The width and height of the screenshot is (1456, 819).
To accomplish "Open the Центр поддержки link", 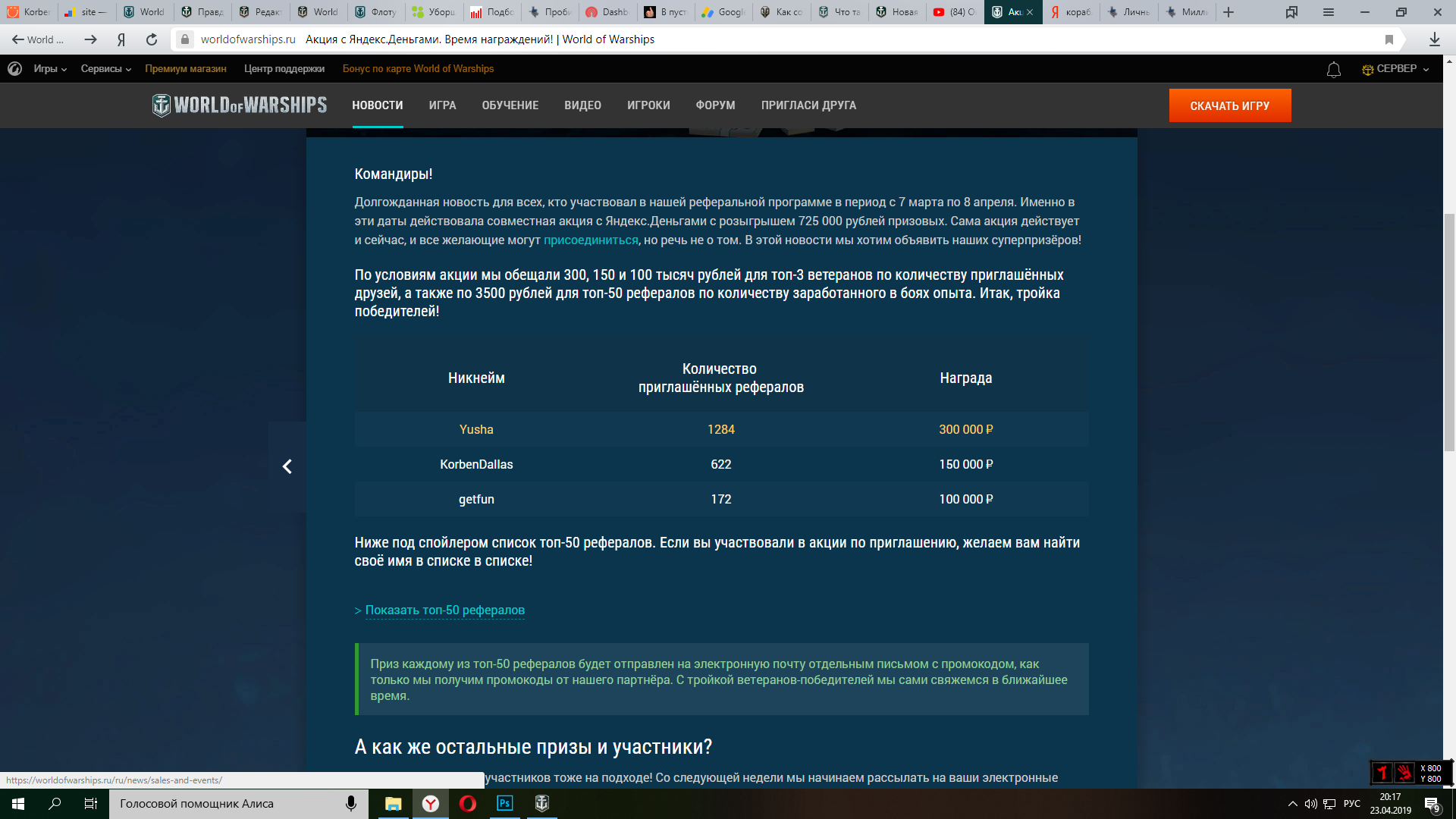I will click(x=284, y=69).
